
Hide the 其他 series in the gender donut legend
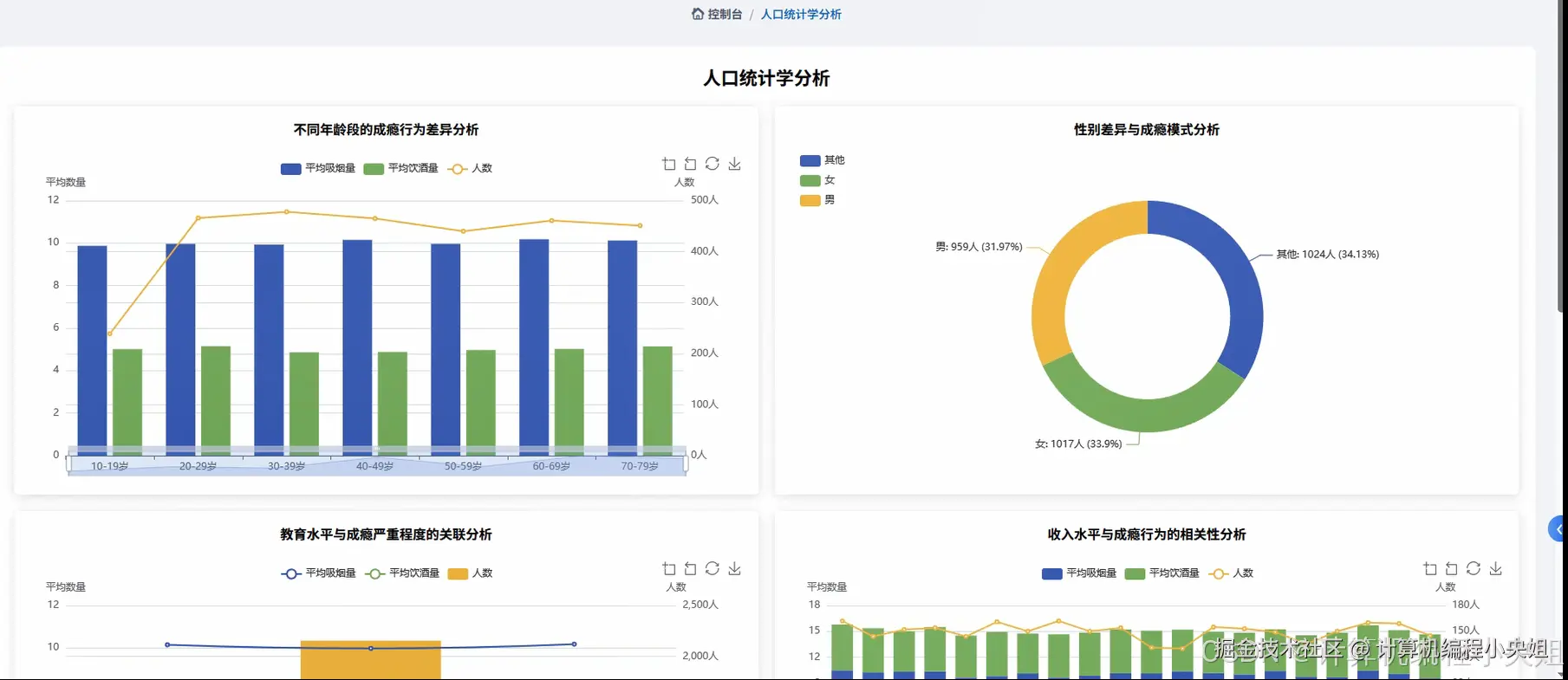[823, 160]
